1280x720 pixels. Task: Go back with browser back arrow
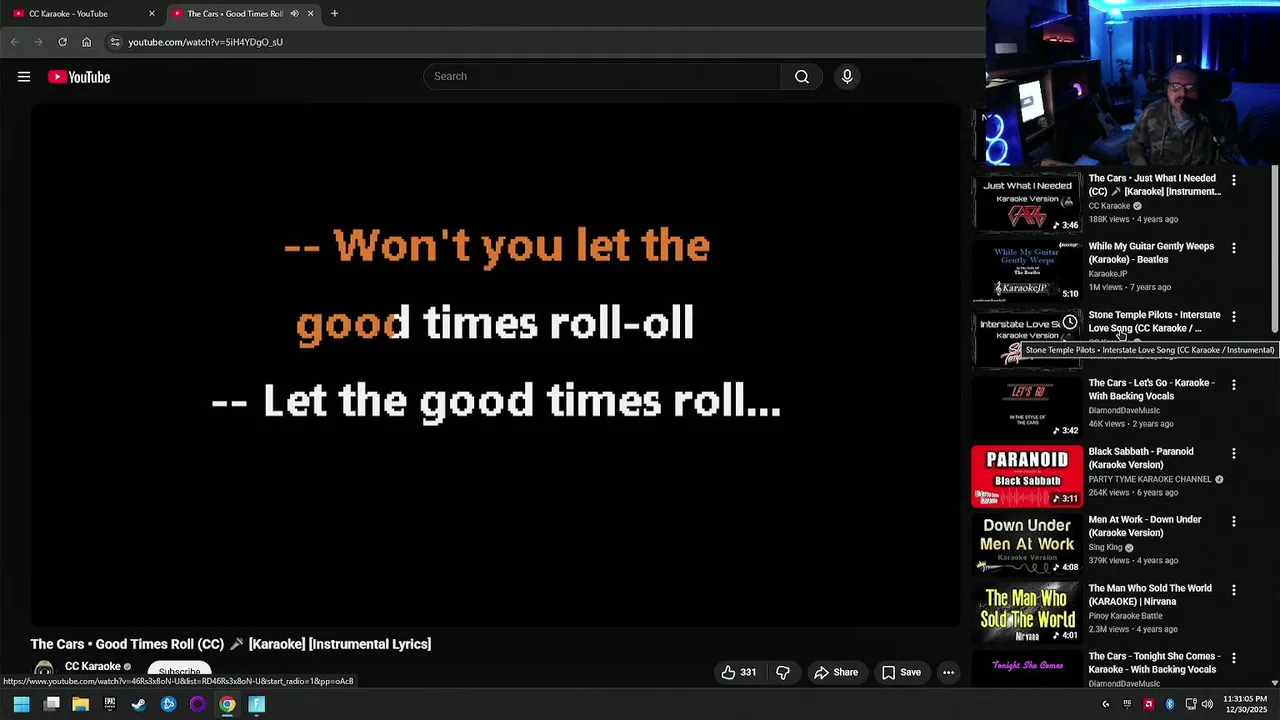point(14,42)
